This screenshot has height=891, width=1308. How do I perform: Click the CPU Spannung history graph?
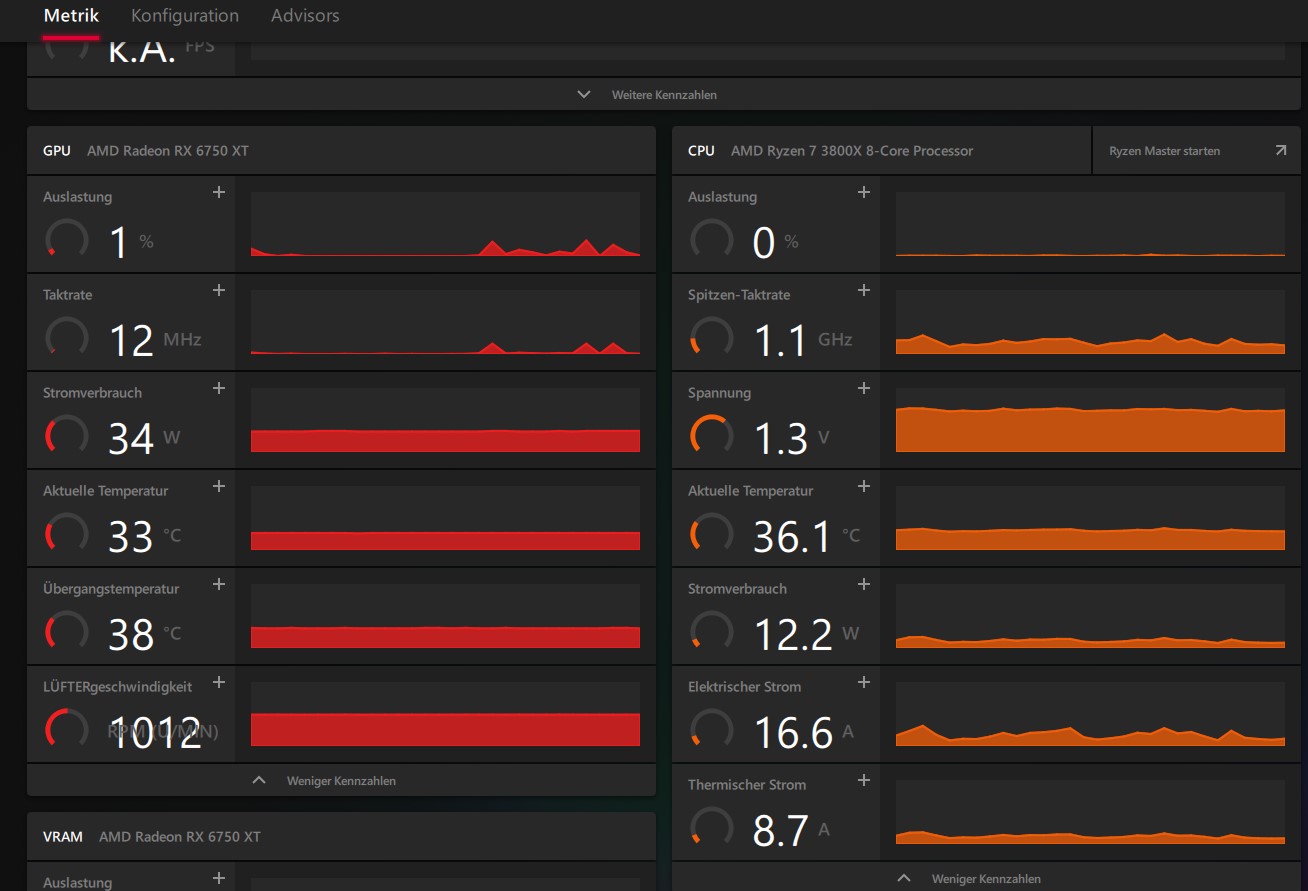(x=1090, y=420)
